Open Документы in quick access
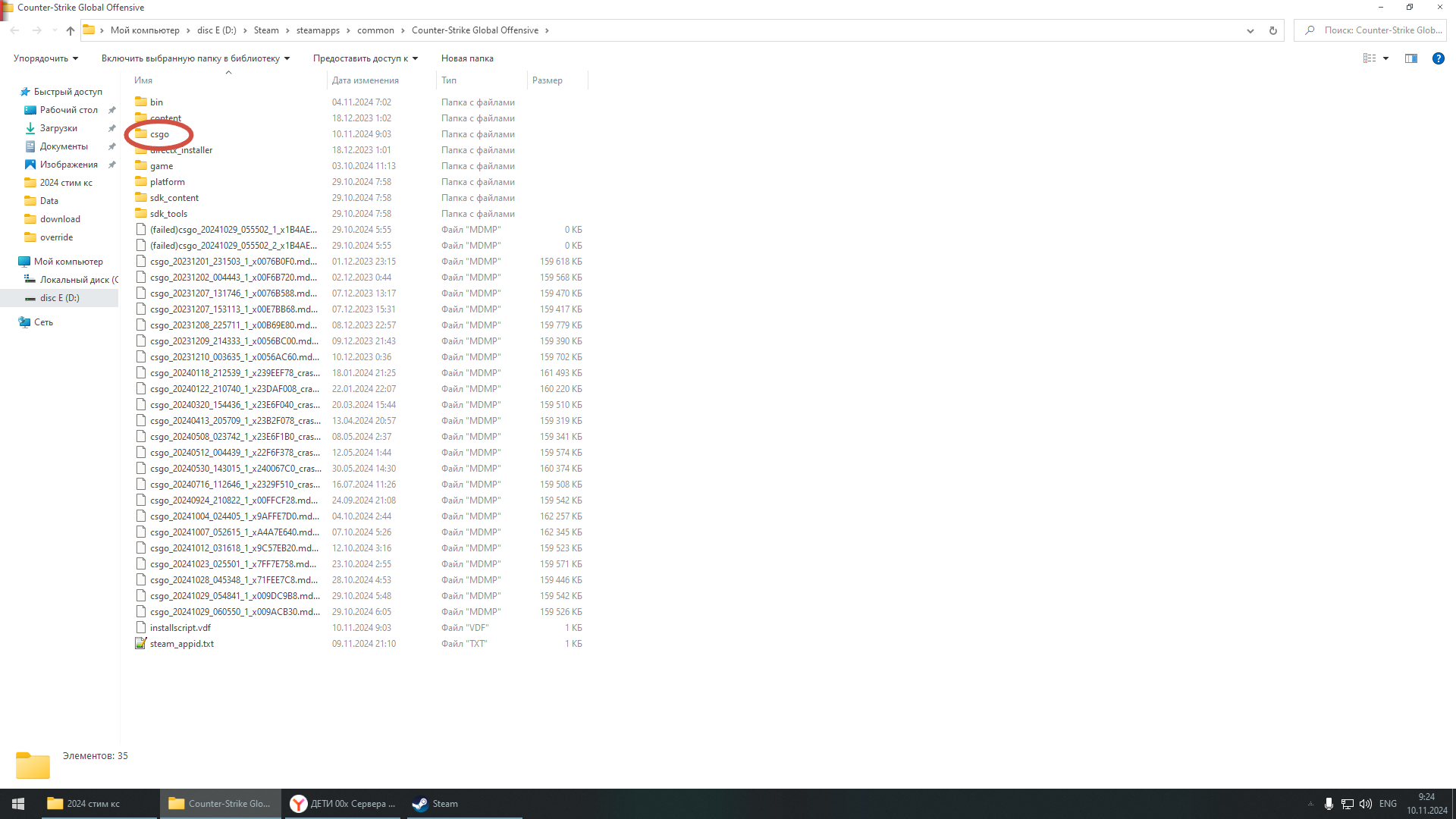1456x819 pixels. [x=64, y=146]
